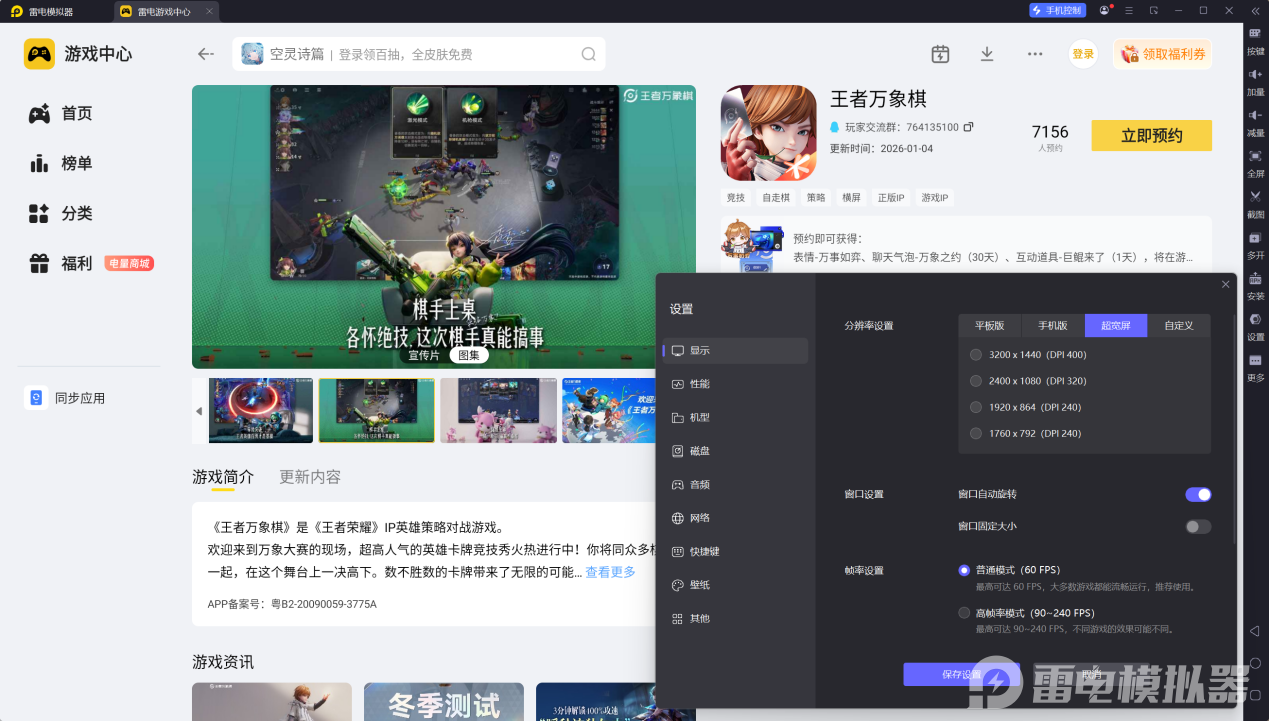Click the window pop-out icon in title bar
The height and width of the screenshot is (721, 1269).
(x=1154, y=11)
